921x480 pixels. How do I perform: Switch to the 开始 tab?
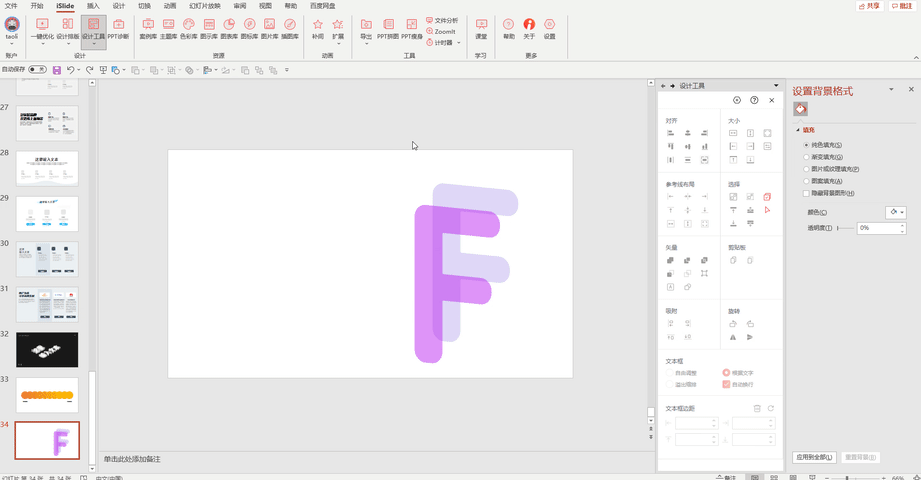point(37,6)
